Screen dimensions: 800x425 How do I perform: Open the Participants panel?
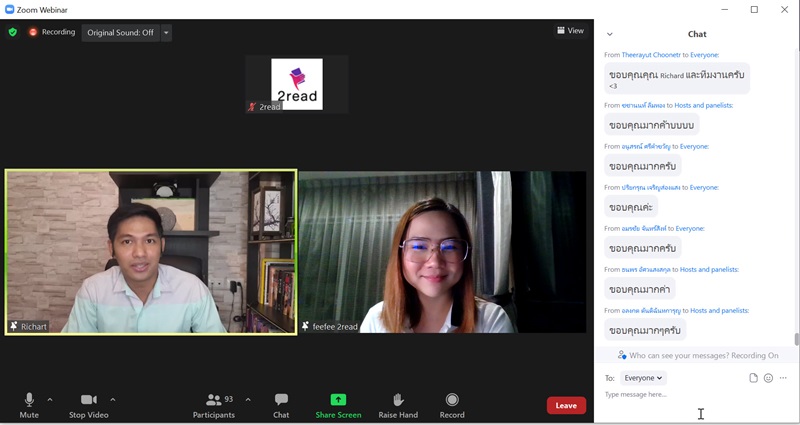(x=214, y=406)
